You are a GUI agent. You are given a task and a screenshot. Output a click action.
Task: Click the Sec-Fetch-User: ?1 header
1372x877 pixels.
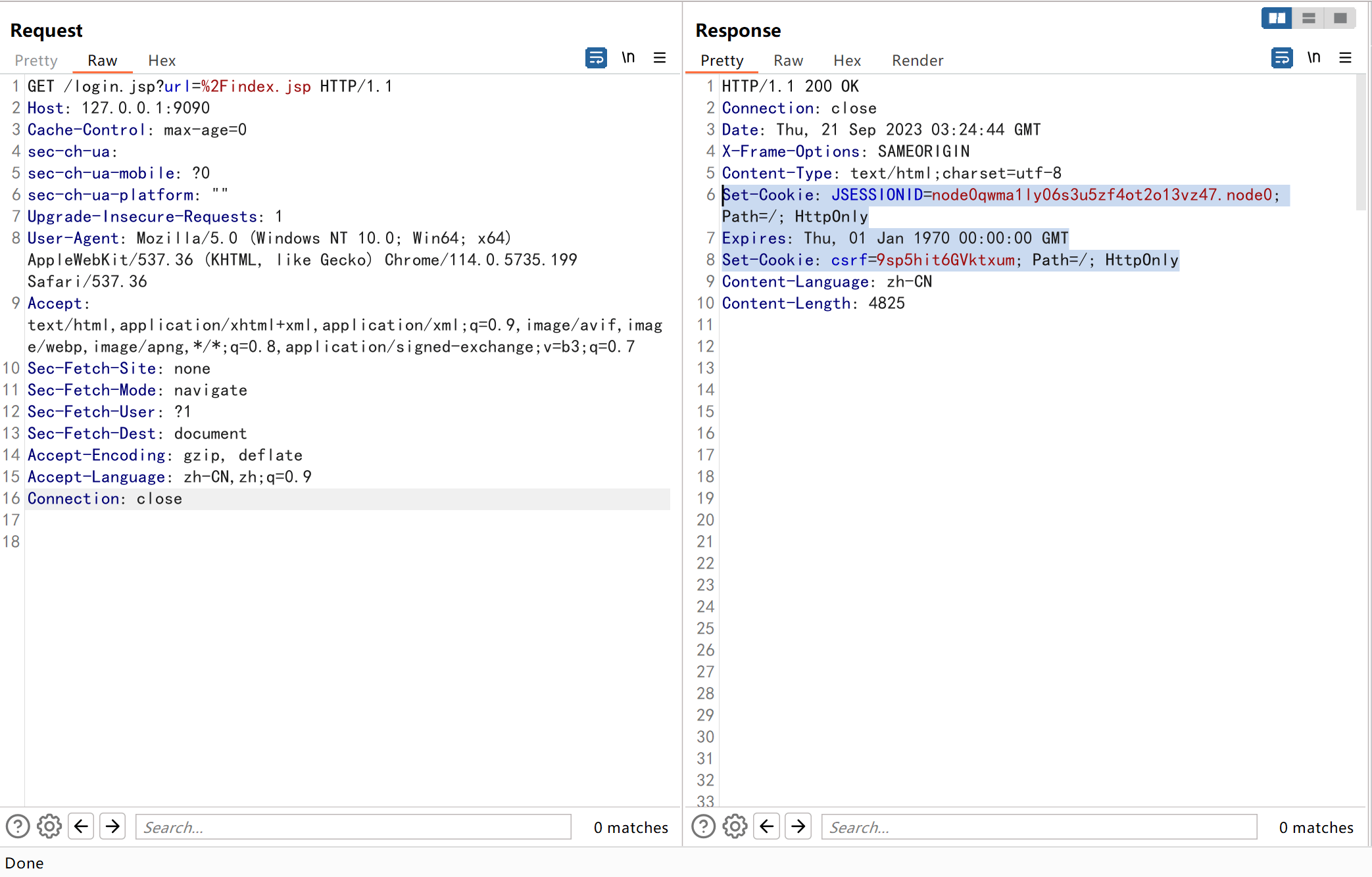[x=110, y=412]
